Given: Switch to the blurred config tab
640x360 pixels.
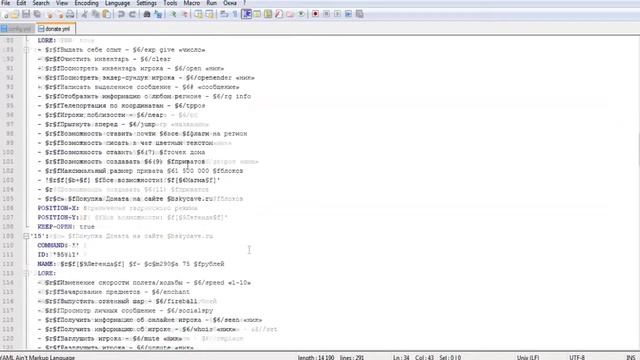Looking at the screenshot, I should pyautogui.click(x=18, y=29).
